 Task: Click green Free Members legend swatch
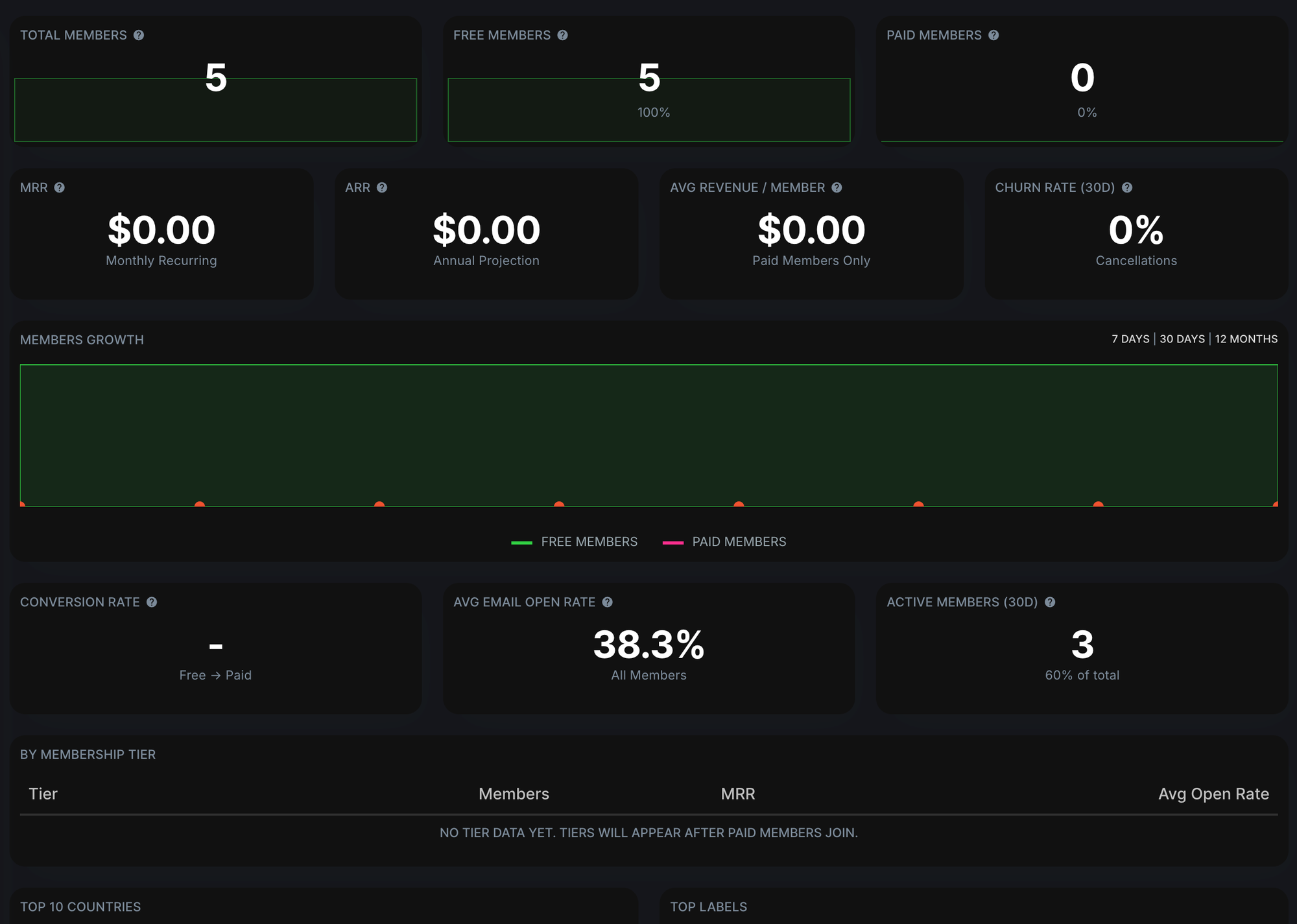(521, 542)
